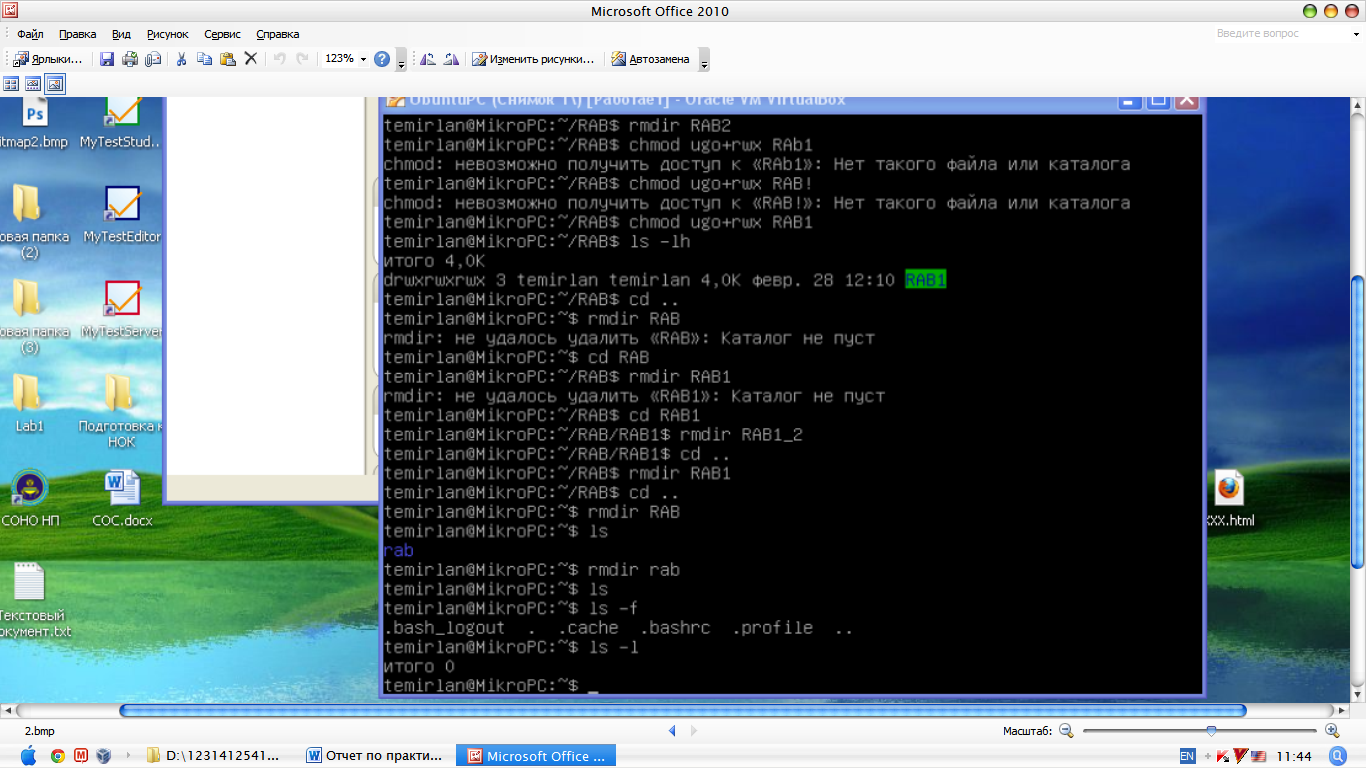This screenshot has height=768, width=1366.
Task: Expand standard toolbar options arrow after Help icon
Action: pyautogui.click(x=401, y=60)
